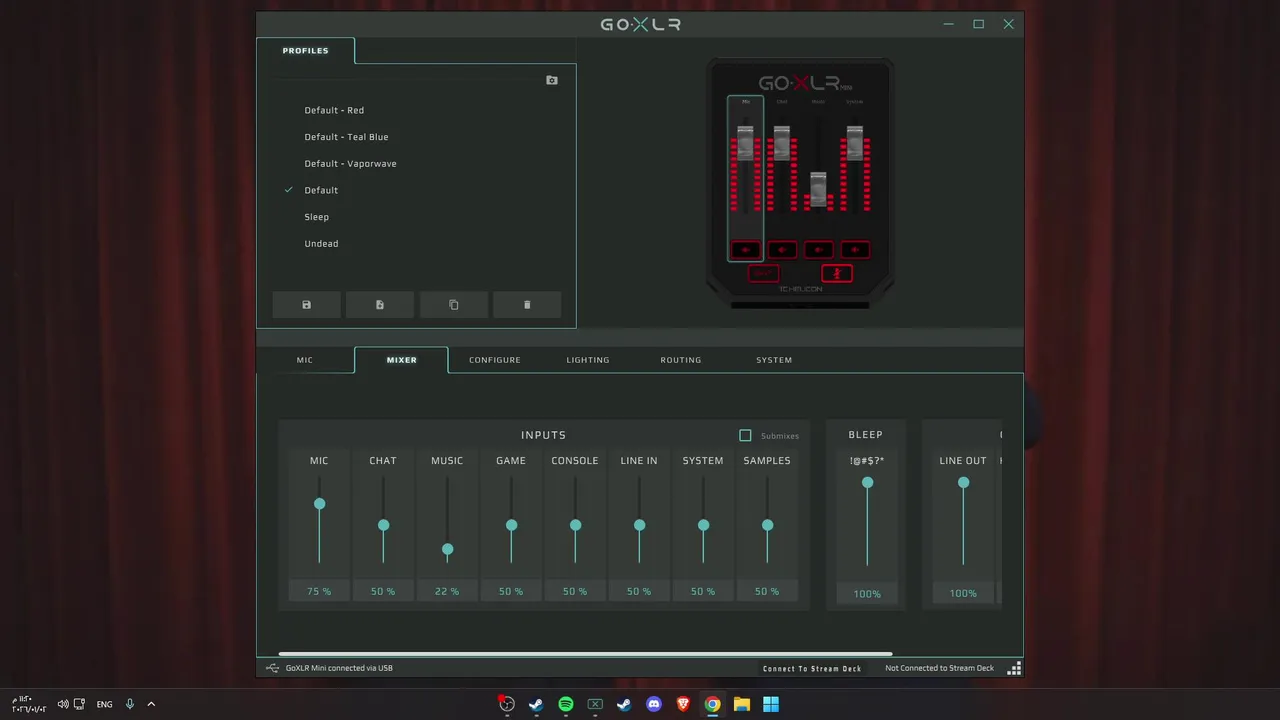The width and height of the screenshot is (1280, 720).
Task: Click the Music fader on the device image
Action: (818, 189)
